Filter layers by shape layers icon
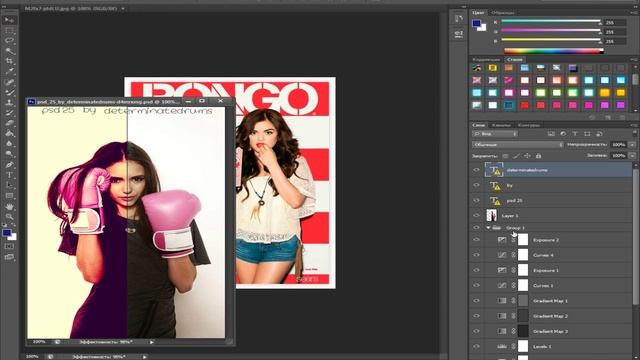 pyautogui.click(x=587, y=133)
